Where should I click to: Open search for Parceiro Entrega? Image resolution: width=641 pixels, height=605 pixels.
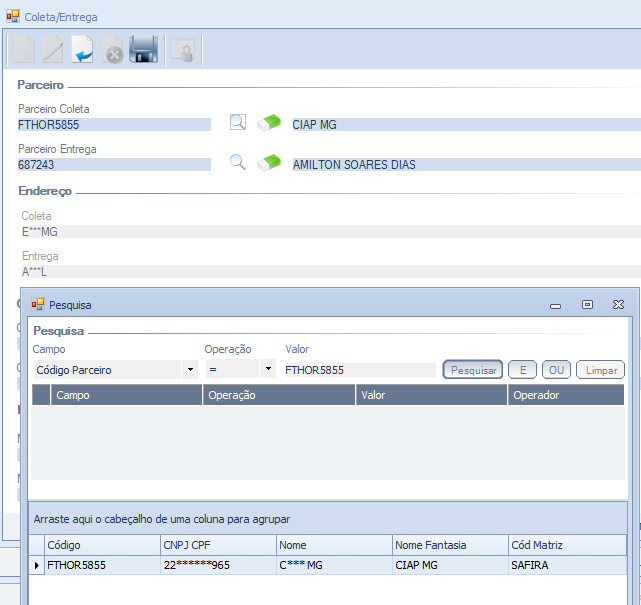coord(237,163)
